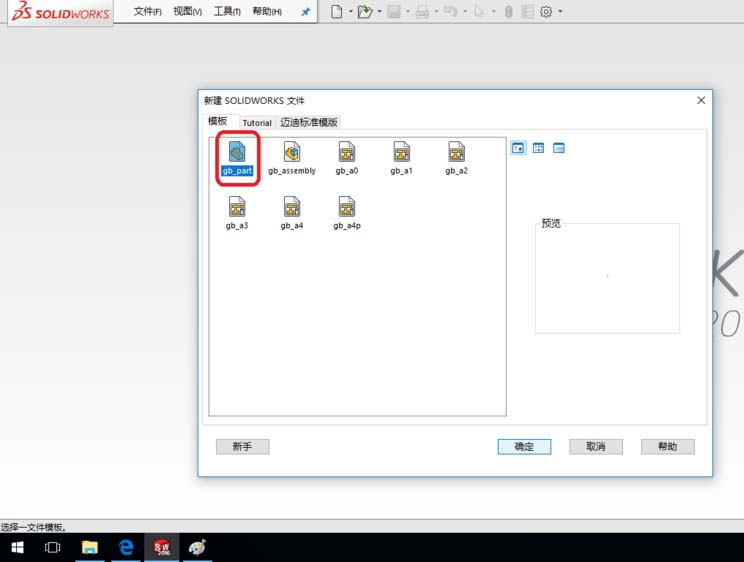Click the Undo toolbar icon
Viewport: 744px width, 562px height.
pyautogui.click(x=450, y=11)
